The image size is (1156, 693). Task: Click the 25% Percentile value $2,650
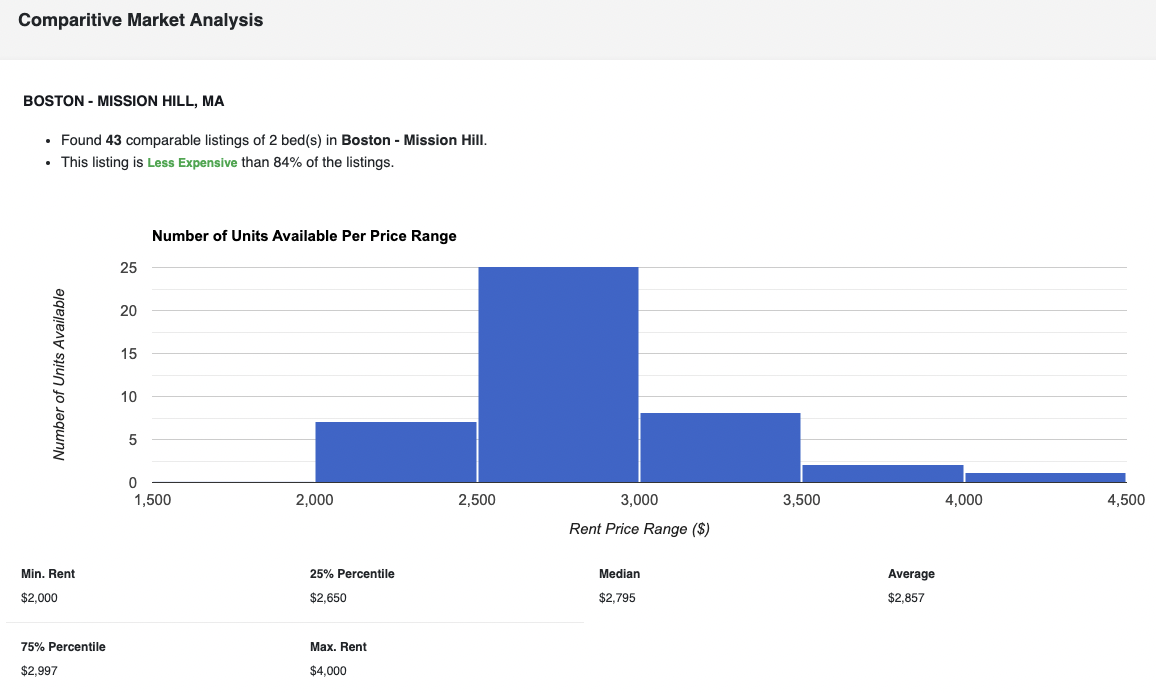pos(328,598)
